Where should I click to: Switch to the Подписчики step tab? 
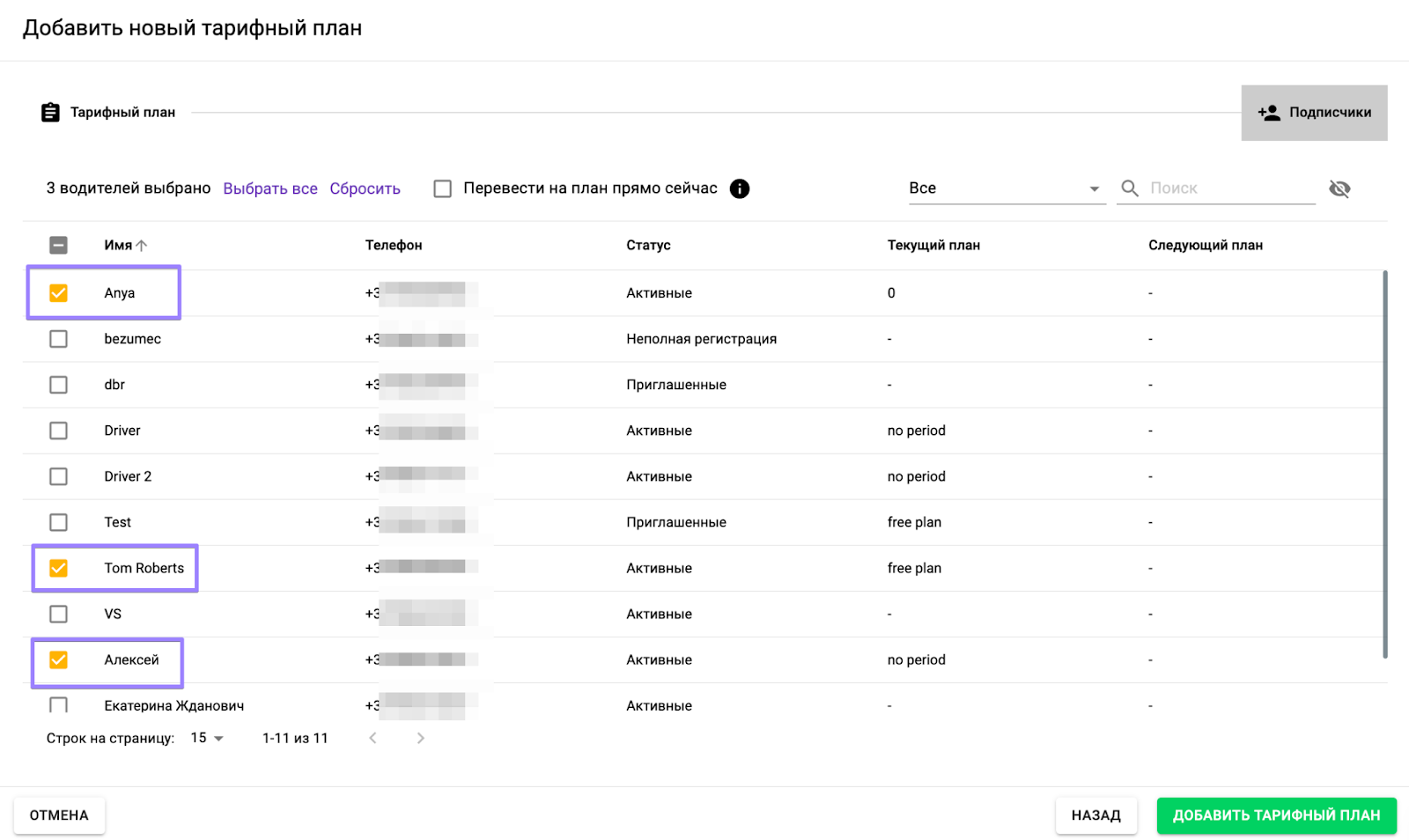tap(1314, 113)
